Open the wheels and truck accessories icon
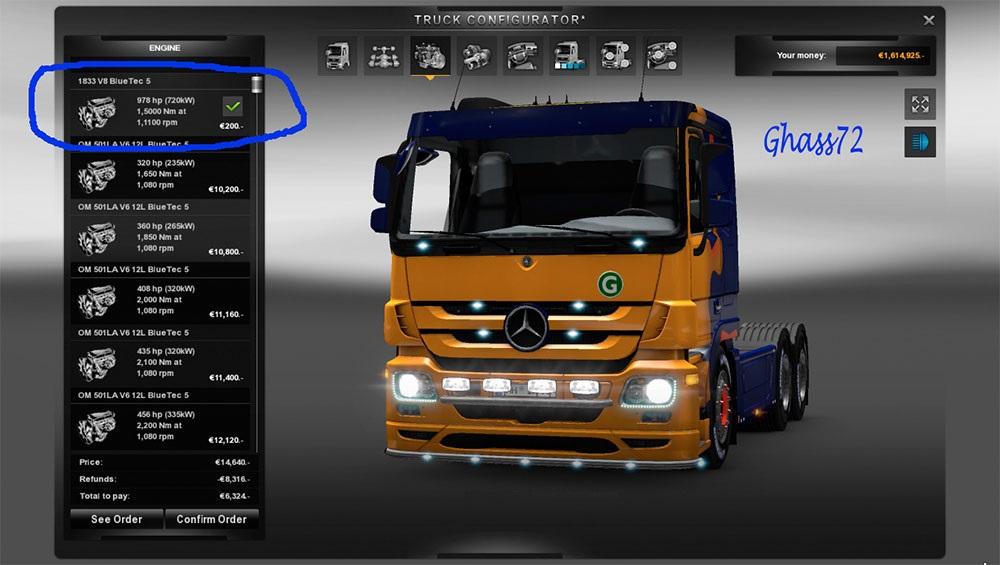Screen dimensions: 1000x565 click(616, 56)
